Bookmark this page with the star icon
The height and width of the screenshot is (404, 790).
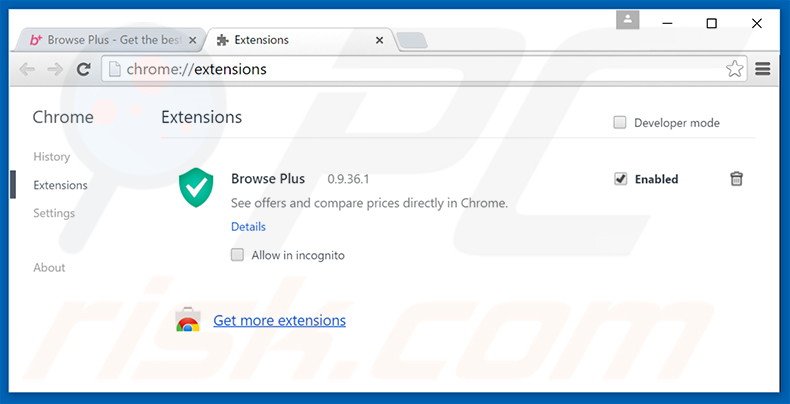[x=734, y=69]
